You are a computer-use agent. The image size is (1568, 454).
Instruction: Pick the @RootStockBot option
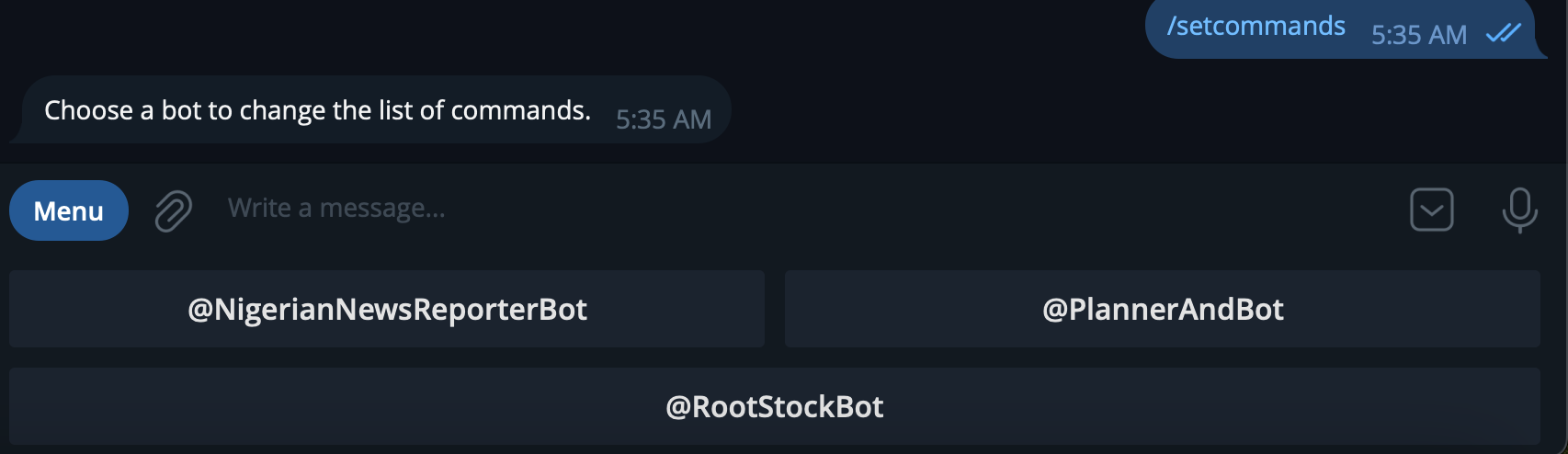coord(775,406)
